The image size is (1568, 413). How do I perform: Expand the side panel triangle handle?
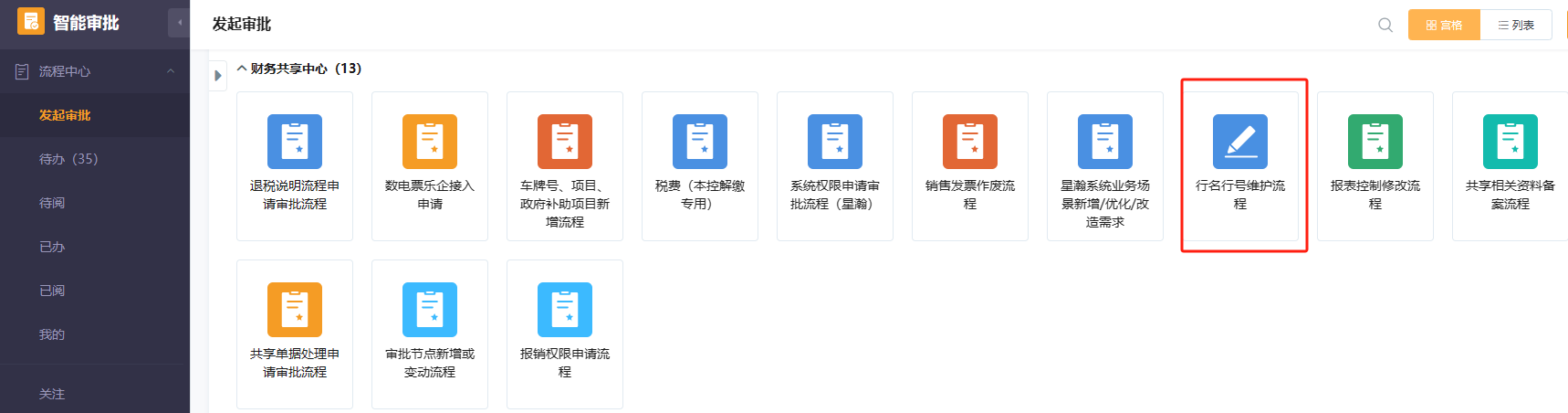217,76
